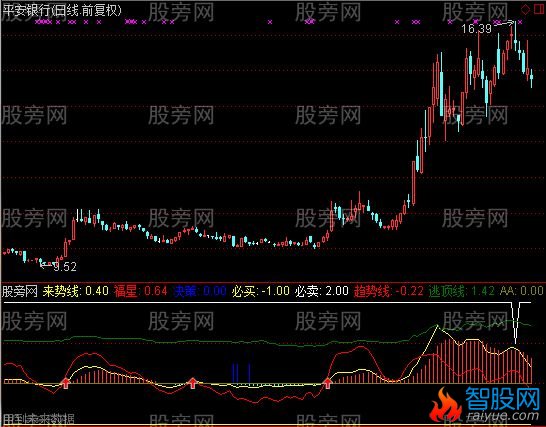The height and width of the screenshot is (427, 546).
Task: Click the 用到未来数据 warning text
Action: pyautogui.click(x=38, y=419)
